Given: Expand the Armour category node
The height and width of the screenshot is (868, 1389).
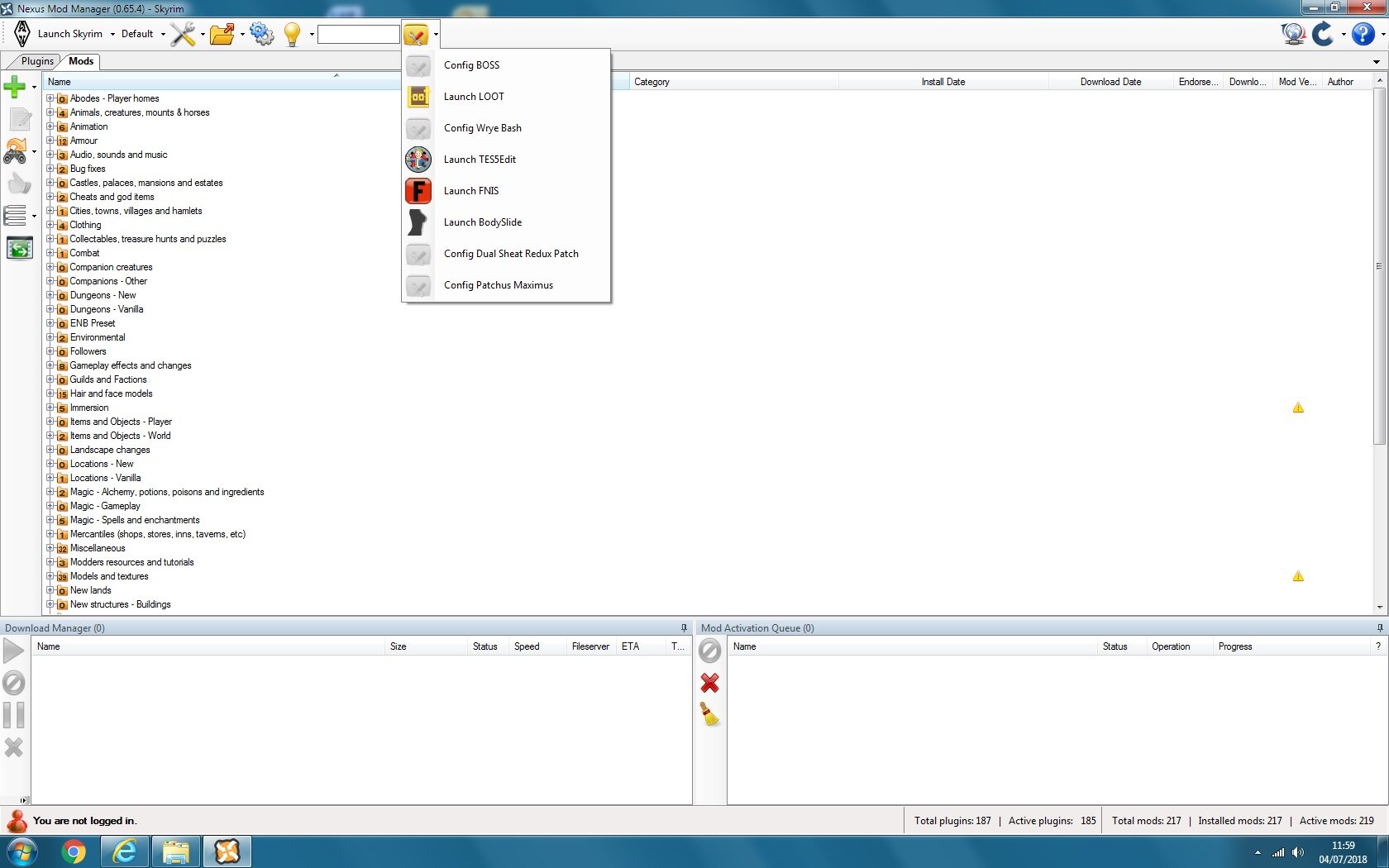Looking at the screenshot, I should click(50, 141).
